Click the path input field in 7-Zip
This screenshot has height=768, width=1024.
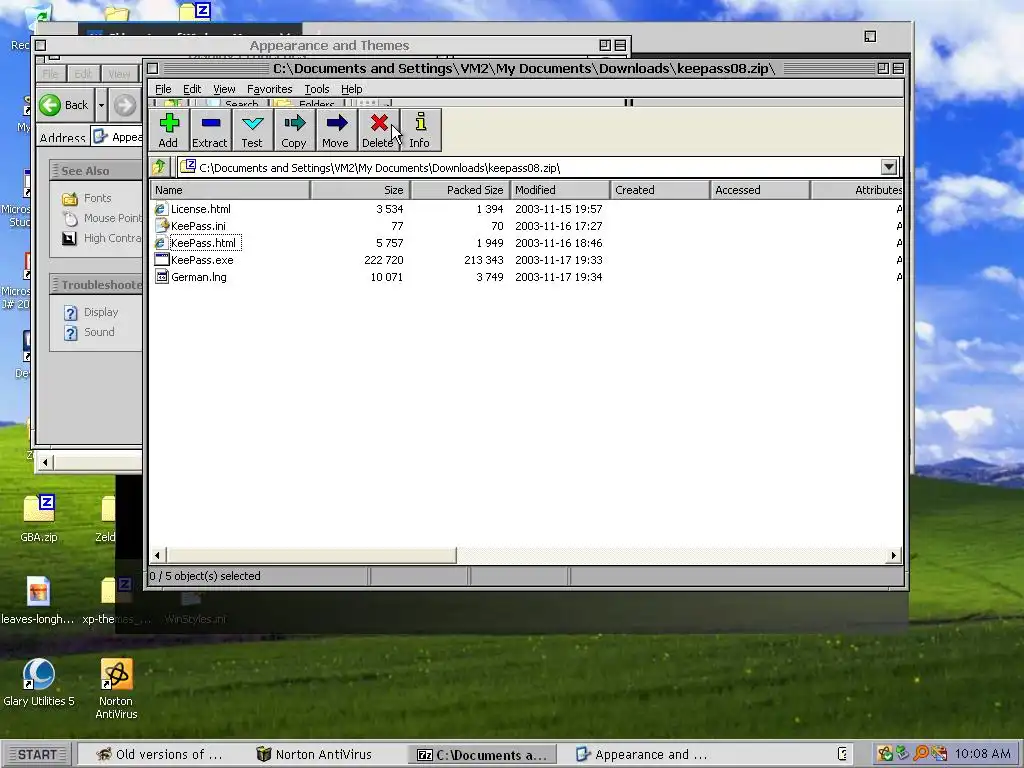529,167
